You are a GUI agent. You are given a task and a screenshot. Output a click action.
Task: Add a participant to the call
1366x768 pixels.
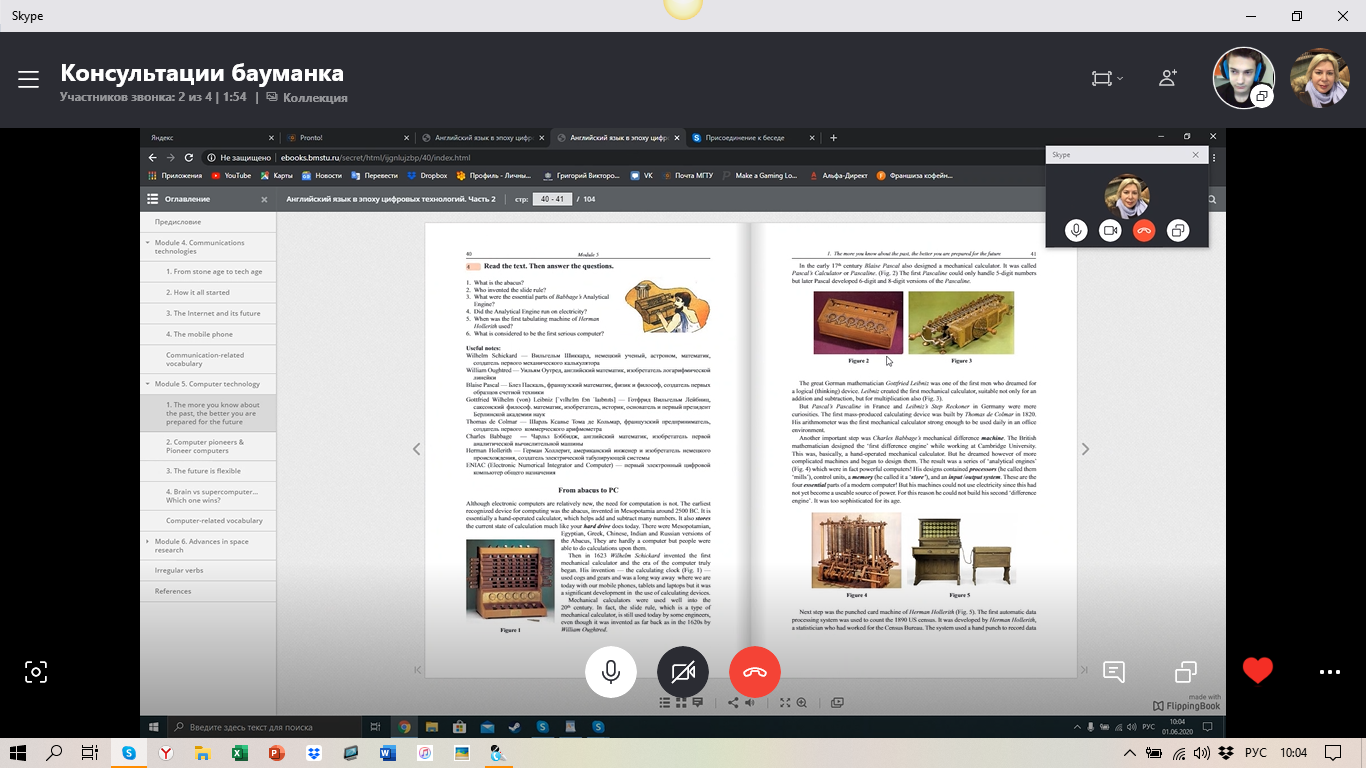click(x=1167, y=78)
